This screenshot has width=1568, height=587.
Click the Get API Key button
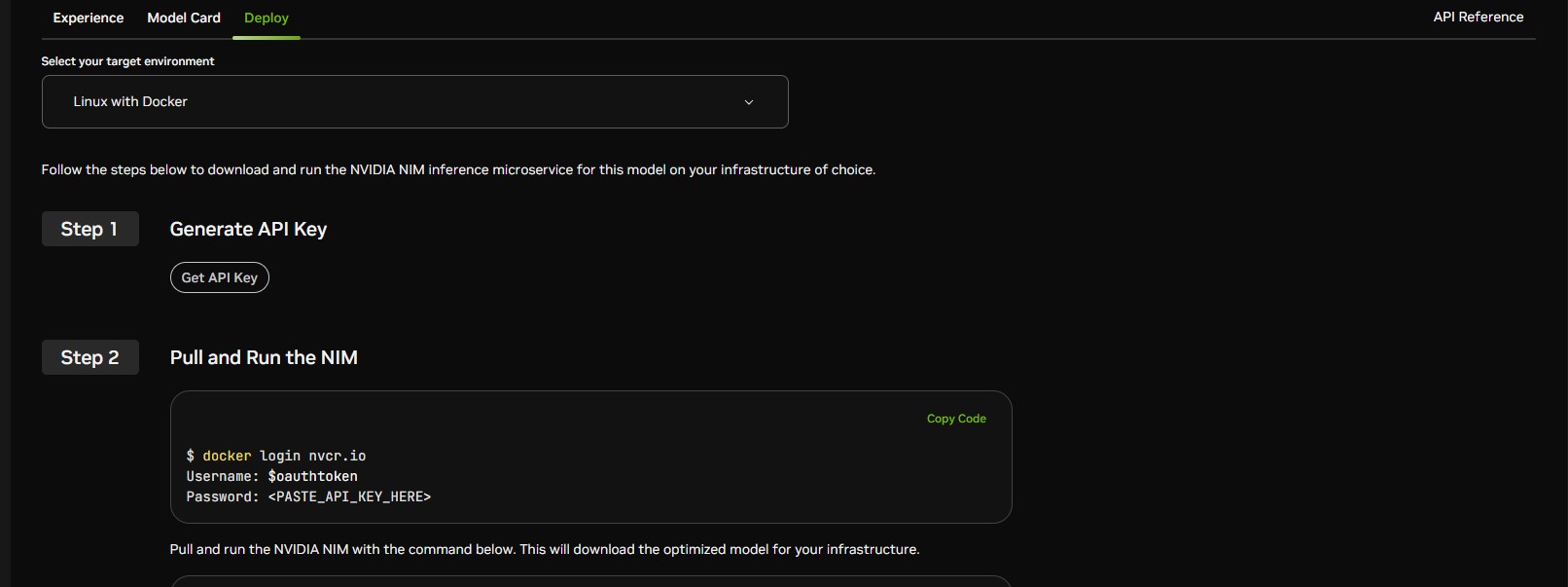pyautogui.click(x=220, y=277)
